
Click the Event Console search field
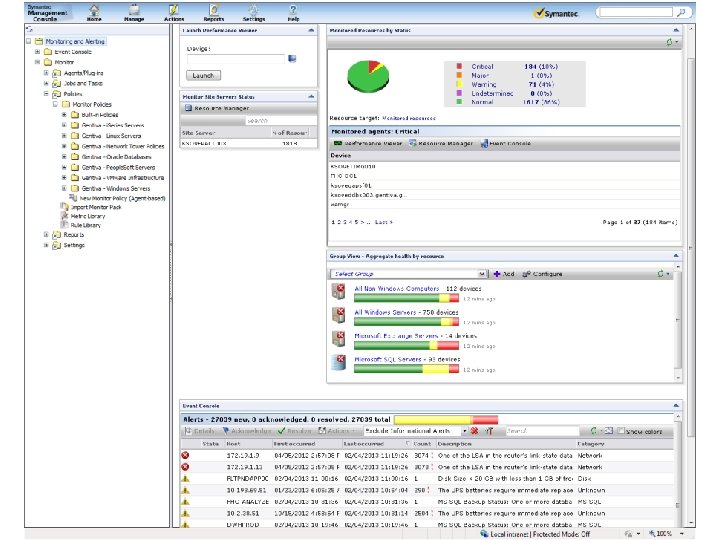coord(542,431)
